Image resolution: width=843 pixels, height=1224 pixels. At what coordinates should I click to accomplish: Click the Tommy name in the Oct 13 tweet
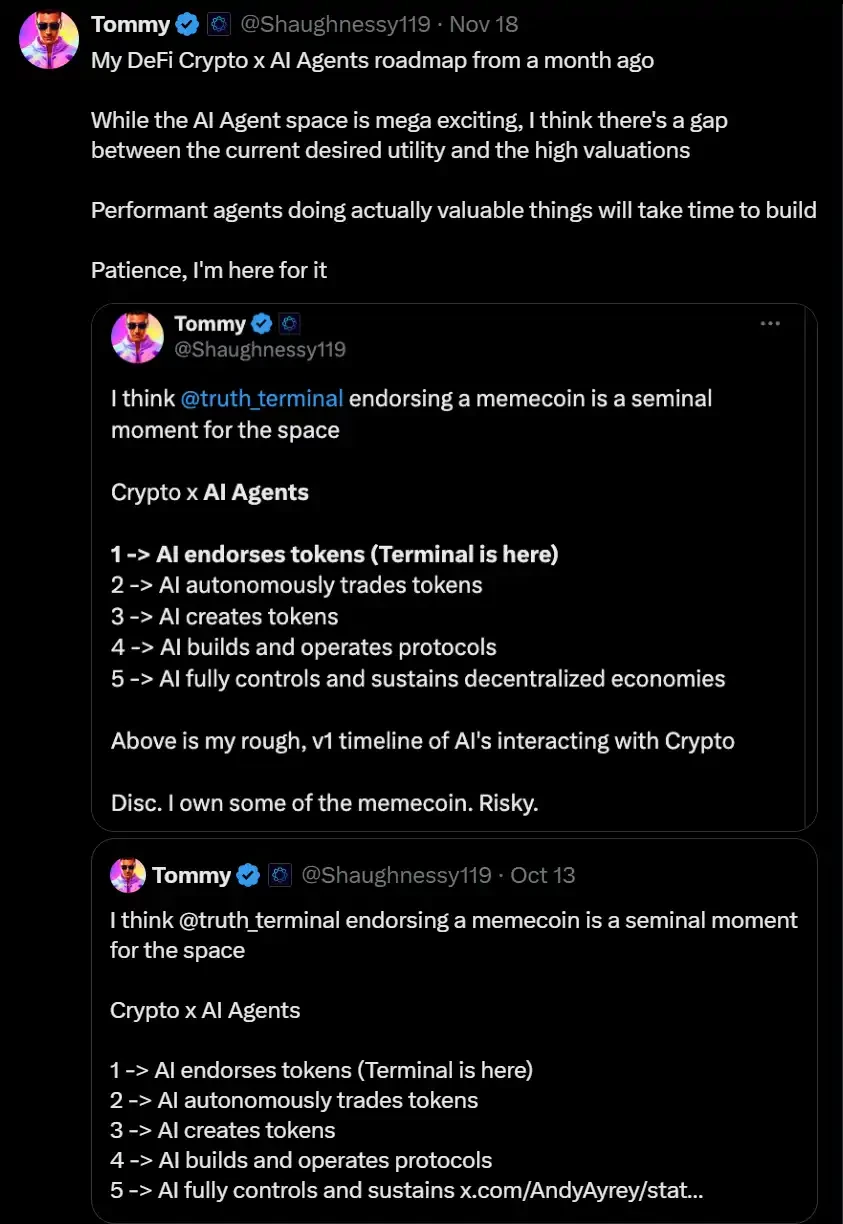coord(191,875)
